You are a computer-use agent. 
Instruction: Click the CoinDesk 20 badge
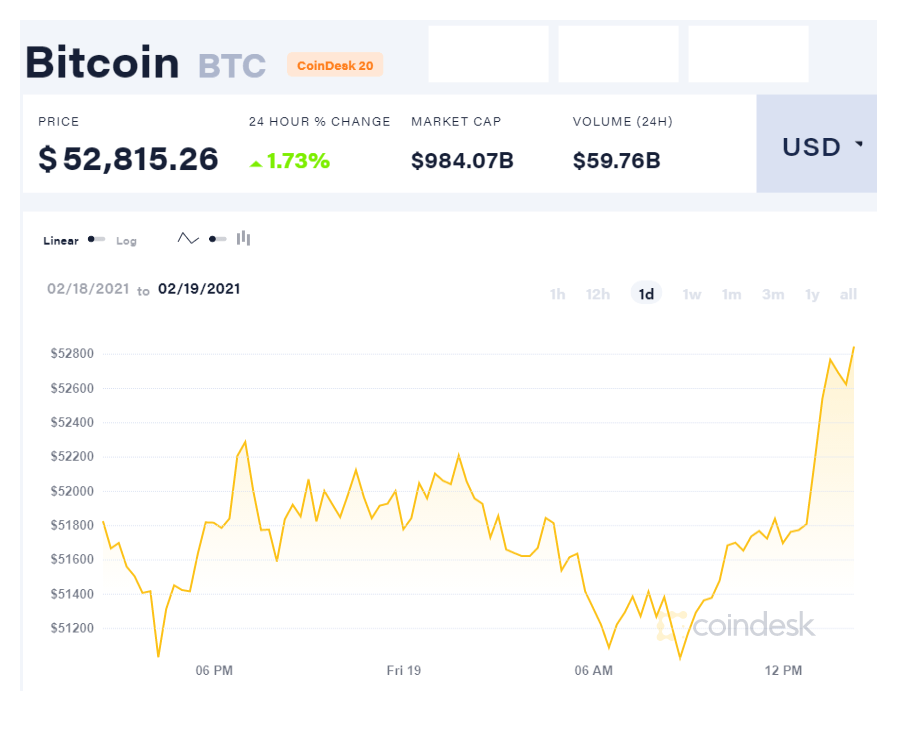[335, 66]
